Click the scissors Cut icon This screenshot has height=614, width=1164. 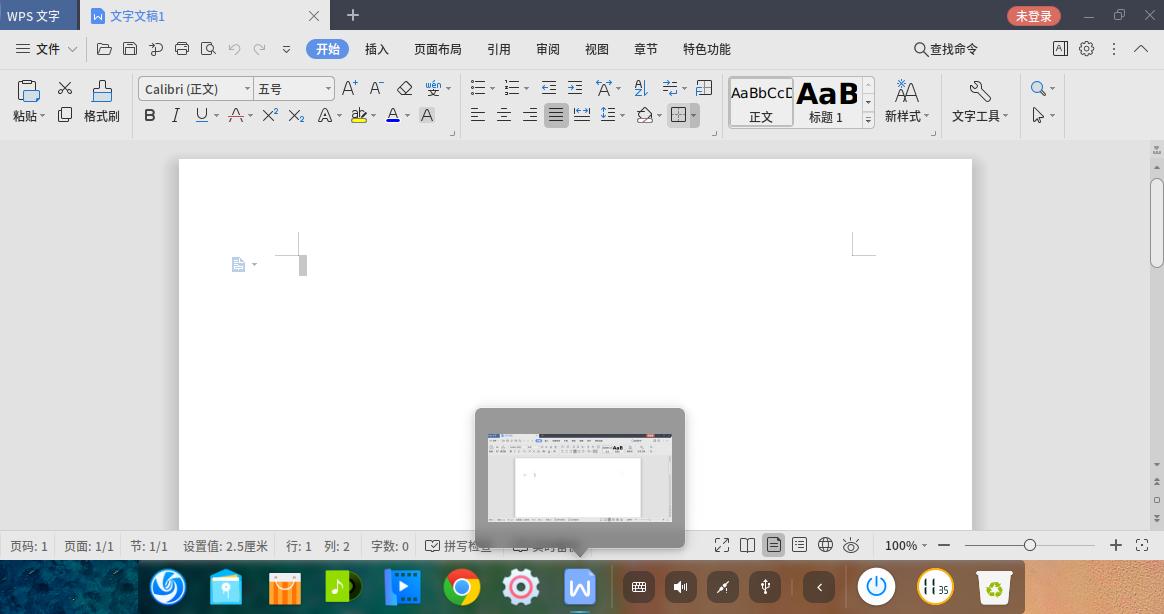tap(65, 88)
